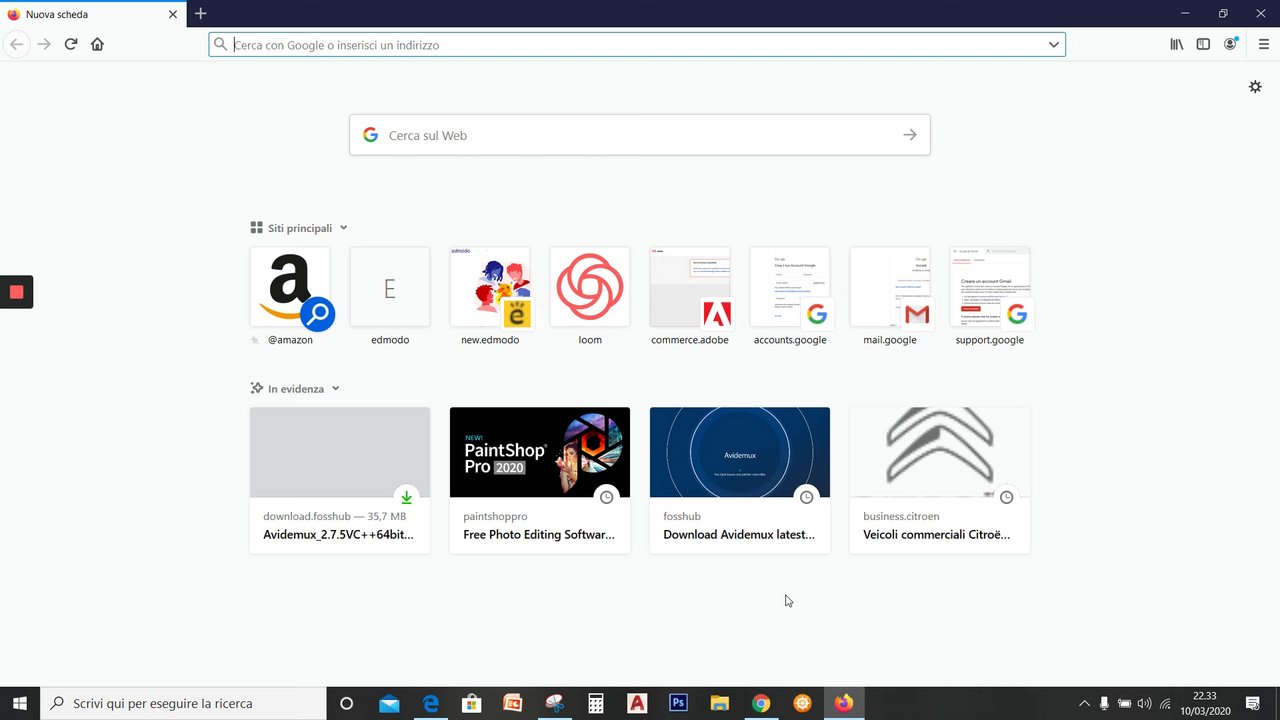Click microphone icon in system tray
Image resolution: width=1280 pixels, height=720 pixels.
click(1104, 703)
